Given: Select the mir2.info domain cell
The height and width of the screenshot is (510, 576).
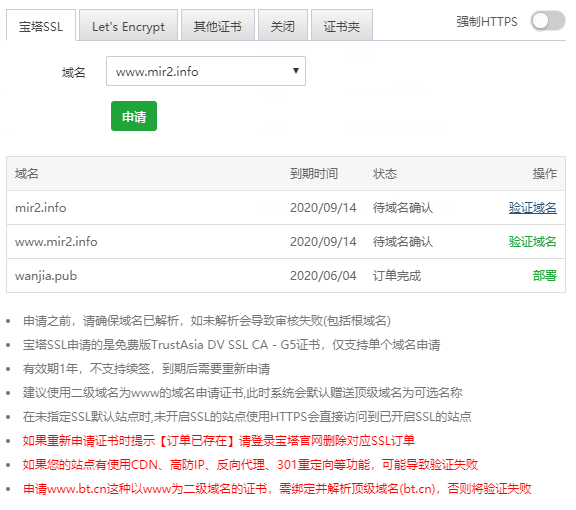Looking at the screenshot, I should tap(41, 208).
